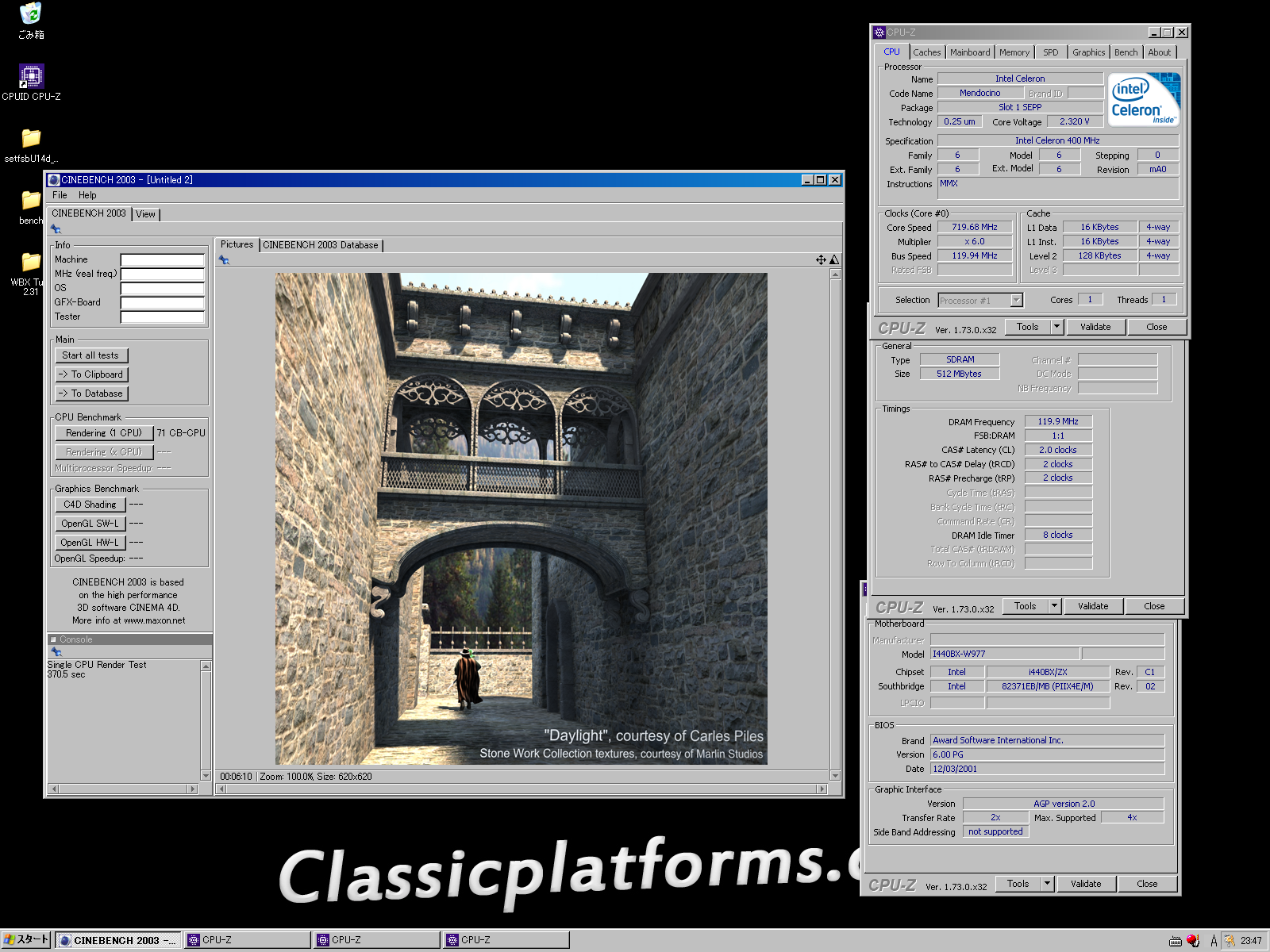Click the taskbar clock showing 23:47

click(1251, 941)
